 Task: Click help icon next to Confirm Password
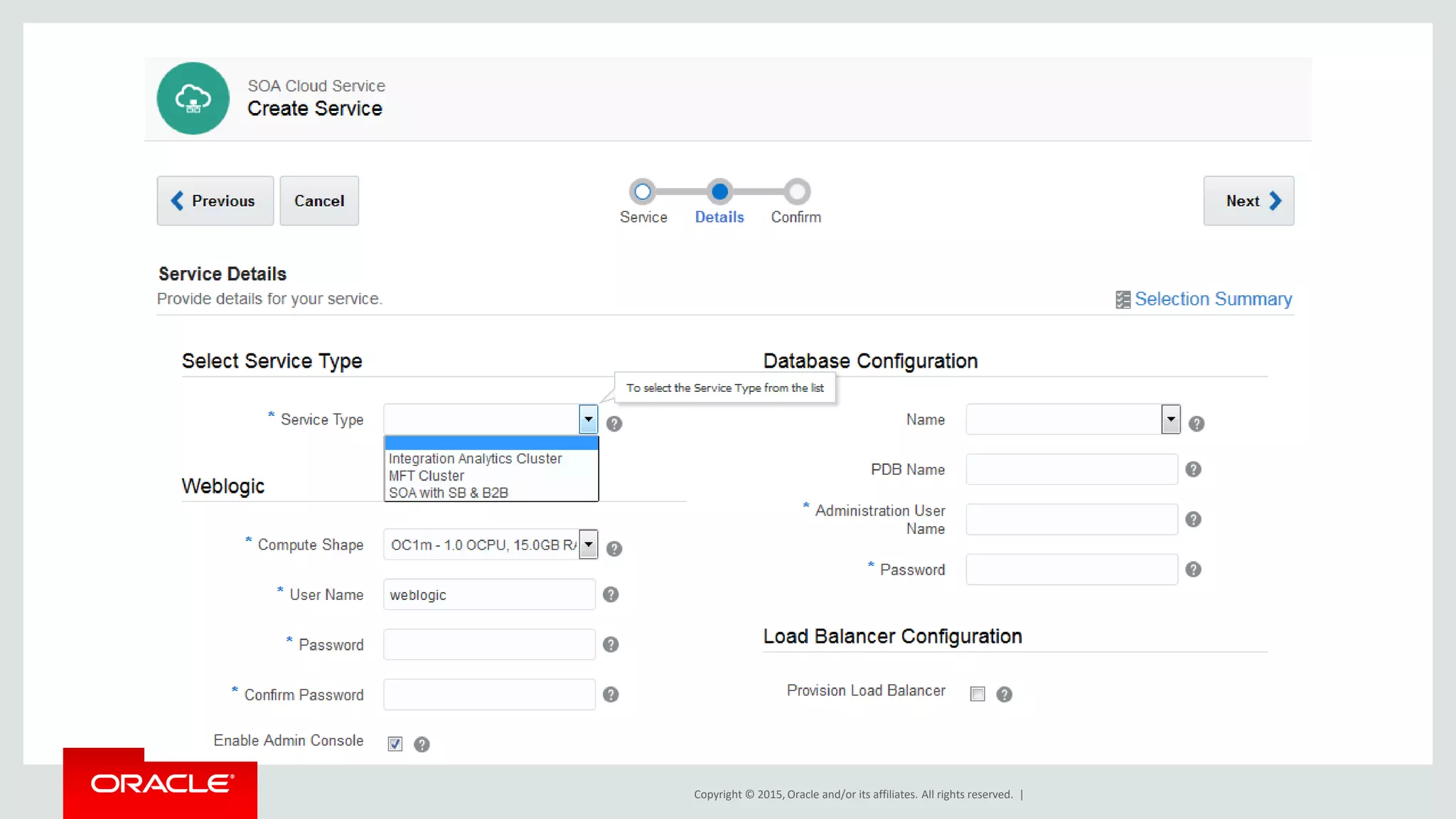[x=610, y=695]
